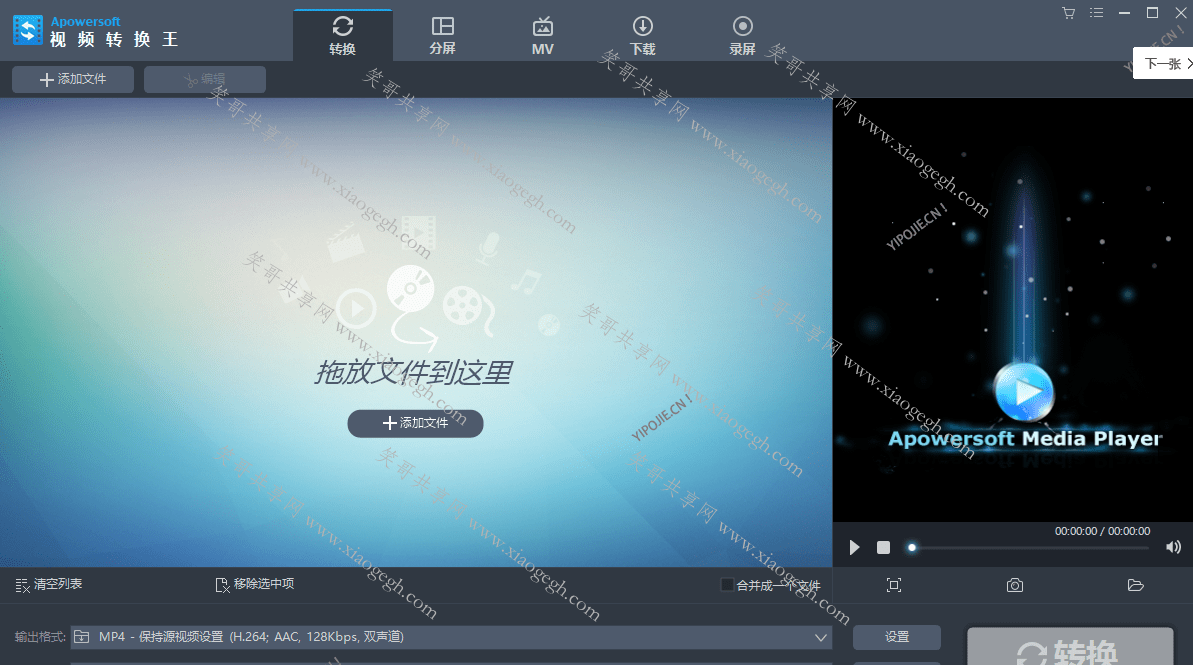Click 移除选中项 to remove selected items

[x=255, y=584]
